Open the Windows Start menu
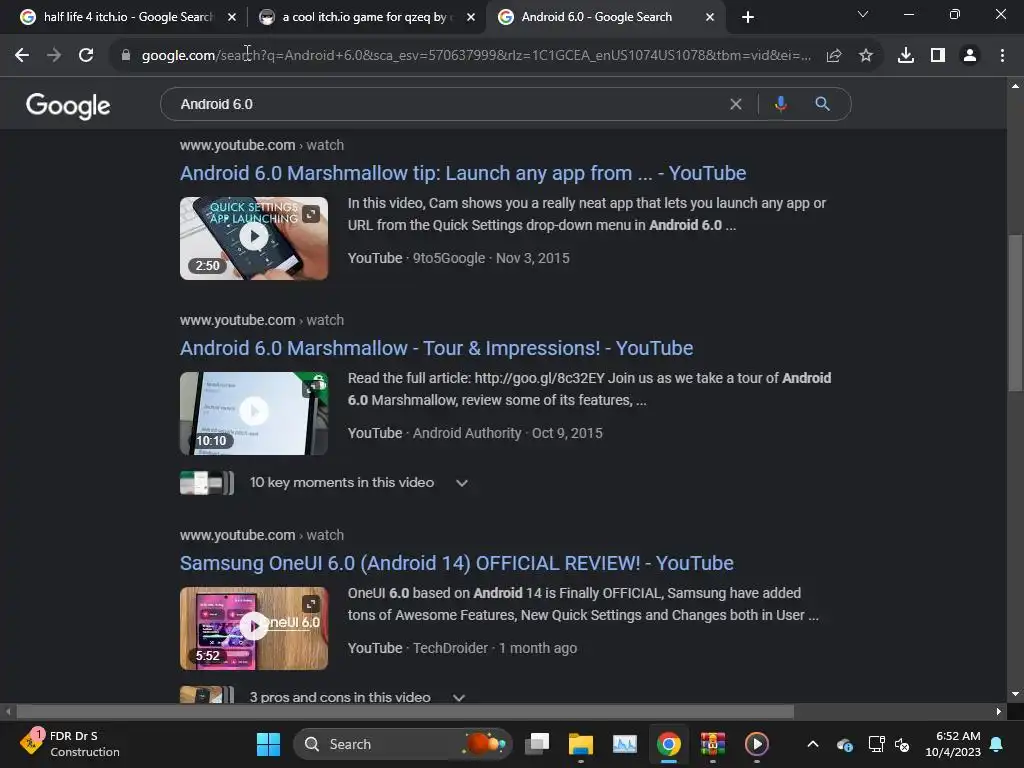Viewport: 1024px width, 768px height. pyautogui.click(x=268, y=744)
